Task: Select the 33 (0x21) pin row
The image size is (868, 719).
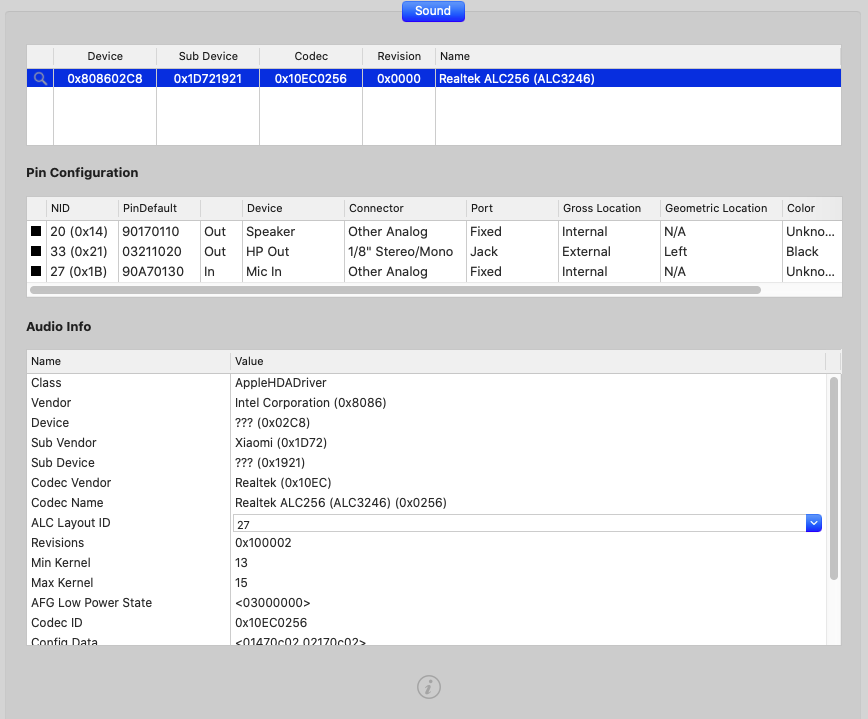Action: click(434, 251)
